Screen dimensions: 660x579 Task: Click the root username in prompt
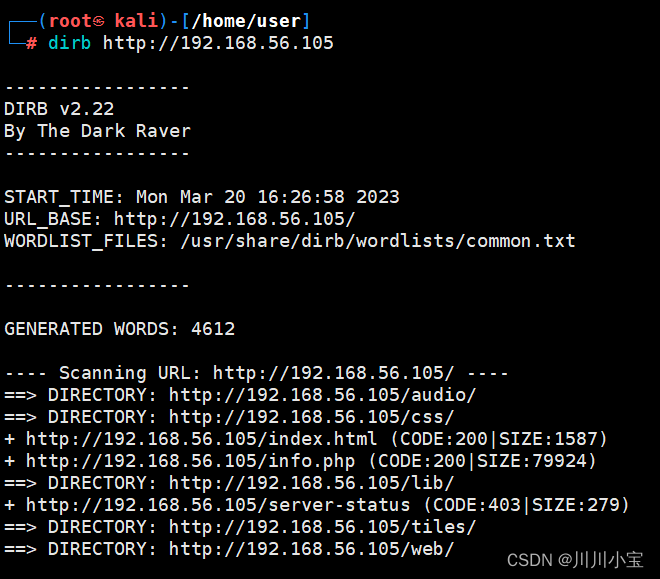coord(70,21)
